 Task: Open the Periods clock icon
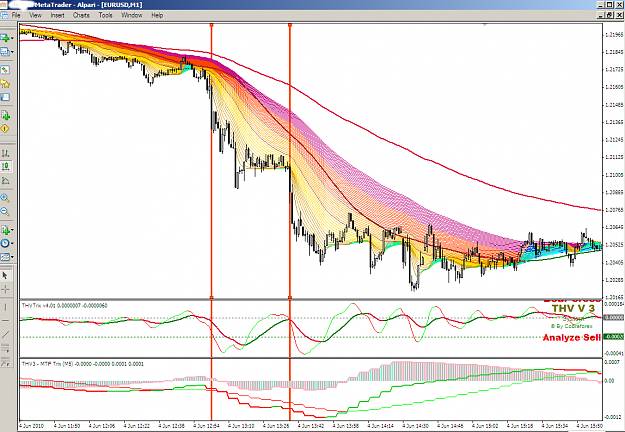coord(5,243)
